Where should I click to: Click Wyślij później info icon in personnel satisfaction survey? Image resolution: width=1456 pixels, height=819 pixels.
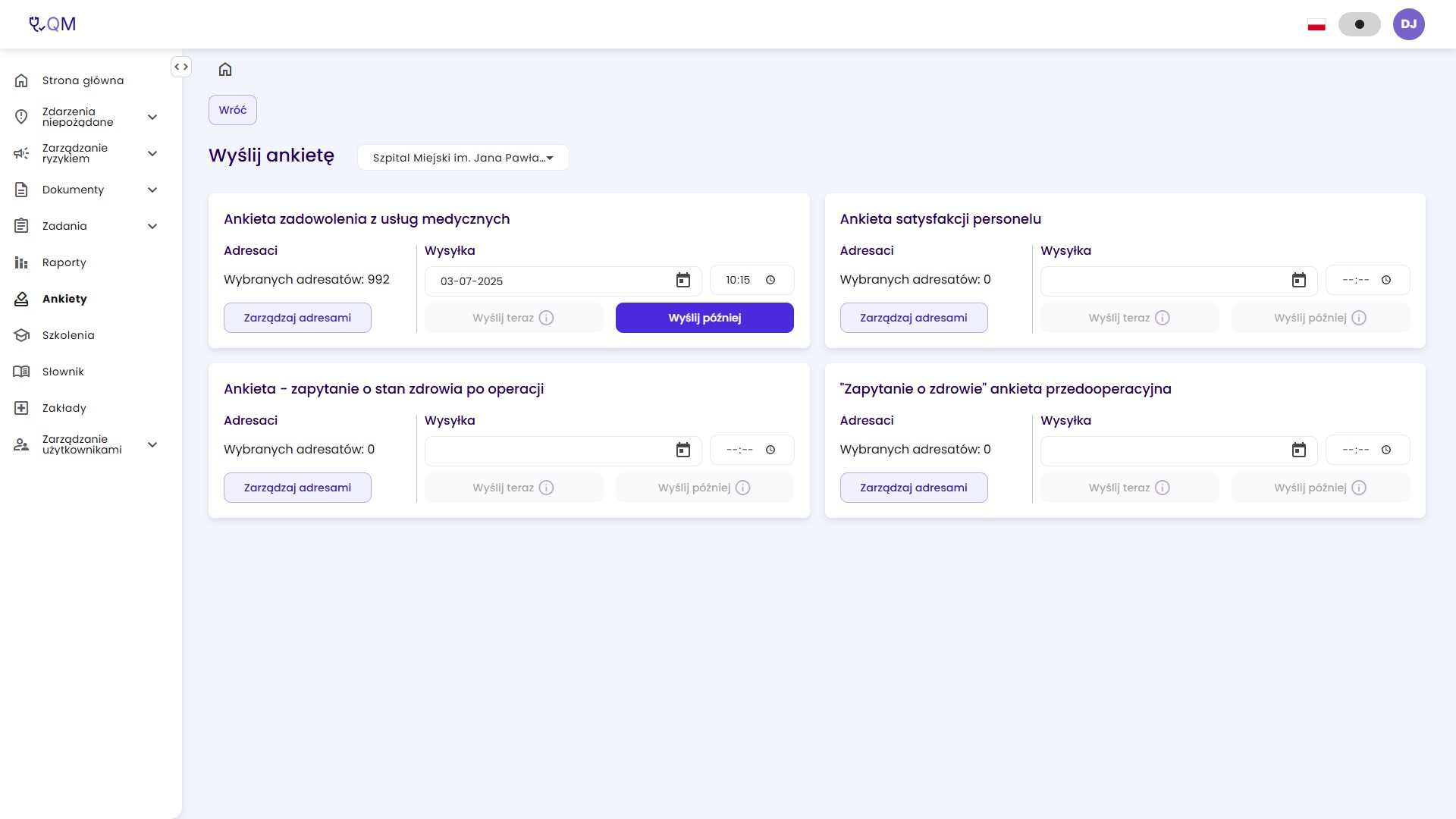[x=1359, y=318]
